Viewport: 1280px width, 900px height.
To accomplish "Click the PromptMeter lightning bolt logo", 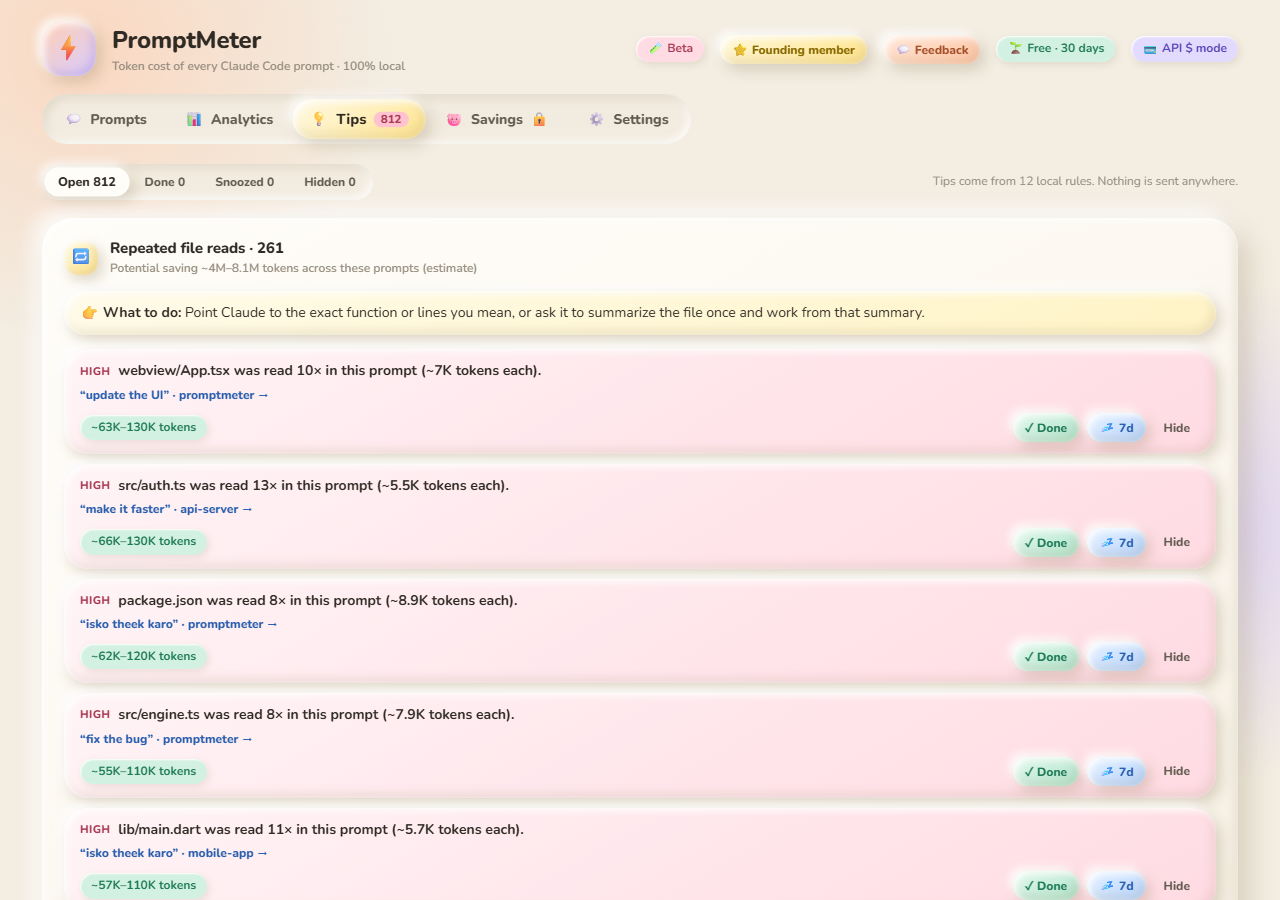I will [x=70, y=49].
